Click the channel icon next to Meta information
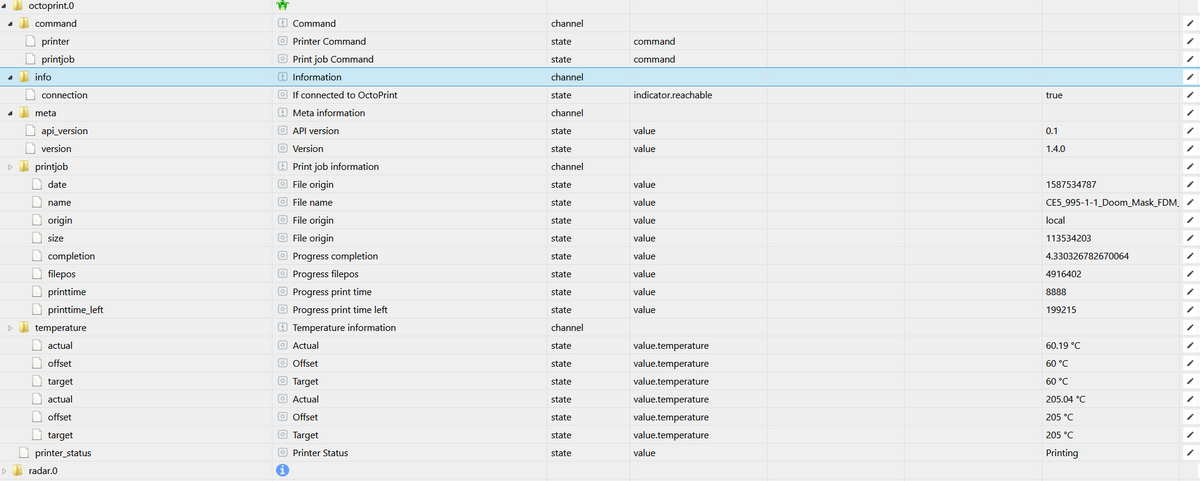The width and height of the screenshot is (1200, 481). pos(283,113)
